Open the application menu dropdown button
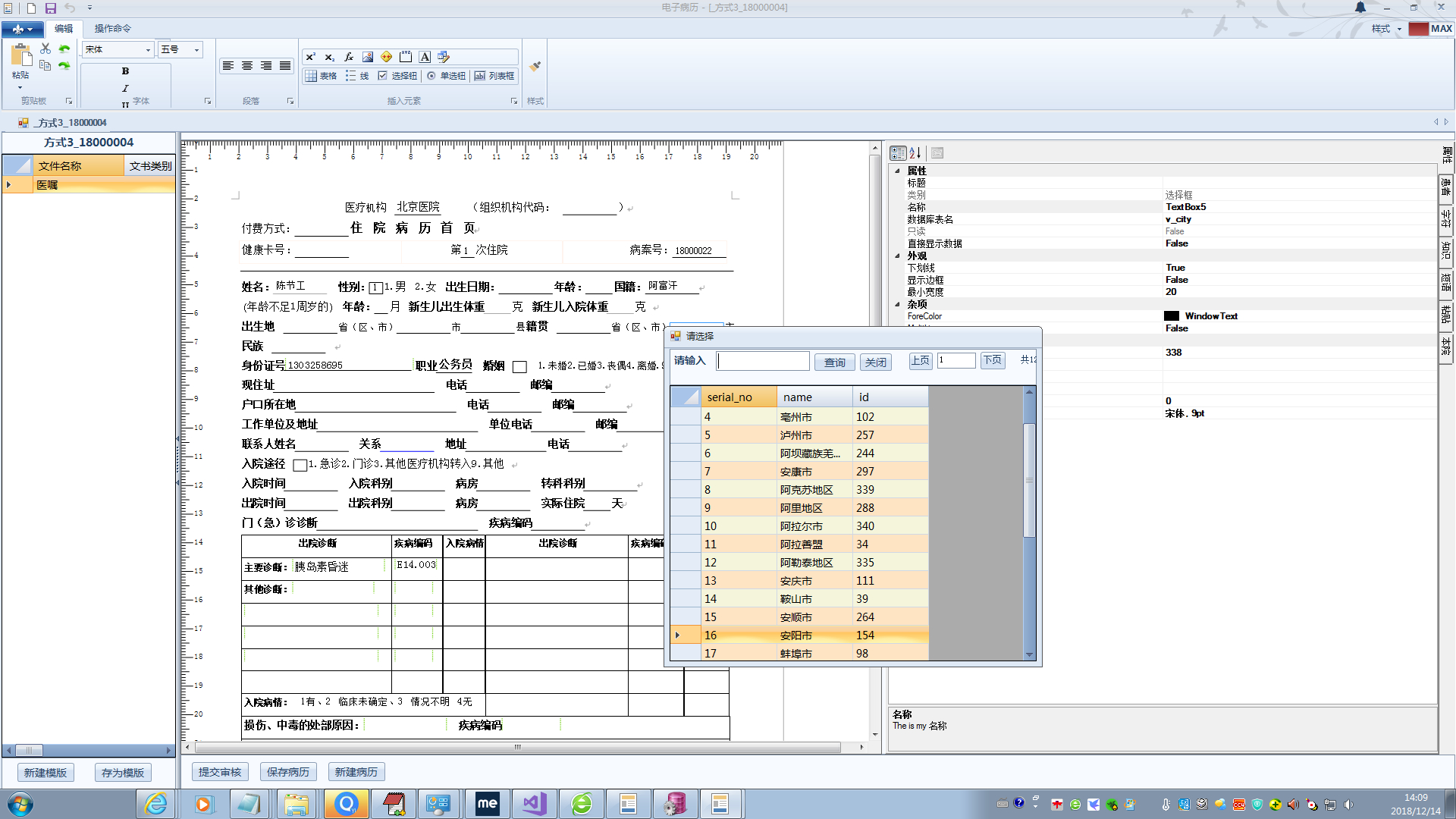The image size is (1456, 819). 22,29
